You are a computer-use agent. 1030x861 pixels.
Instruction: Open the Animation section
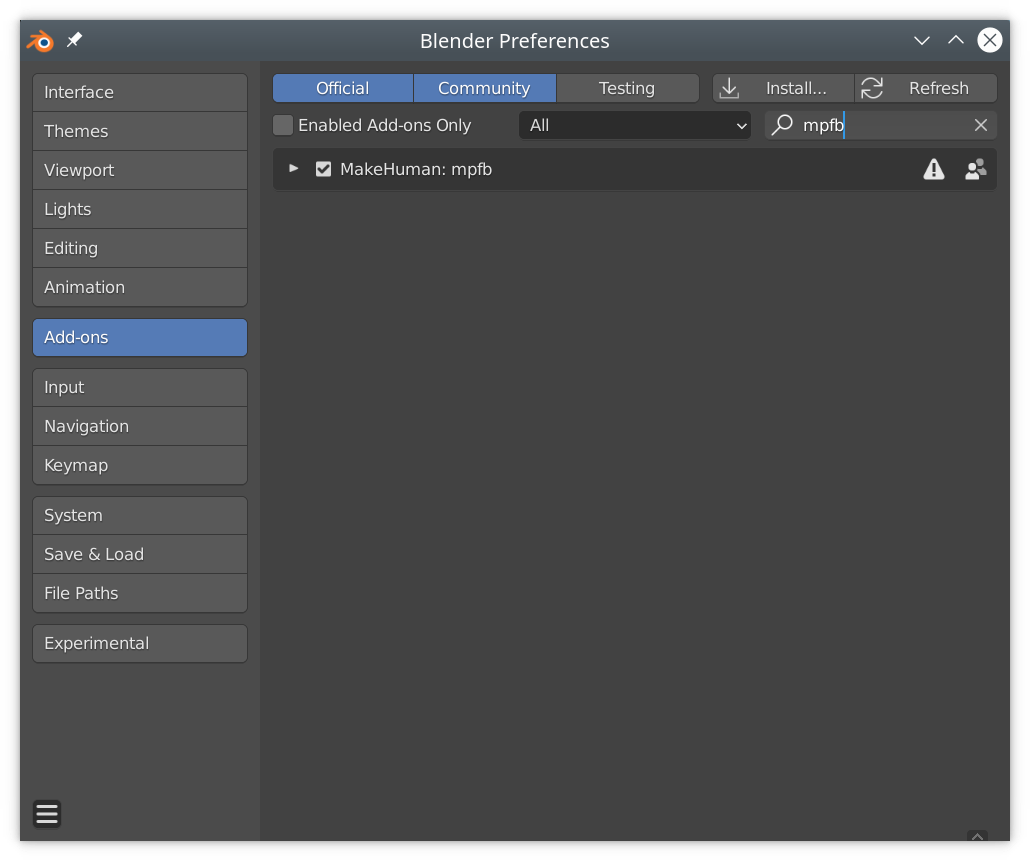[140, 287]
